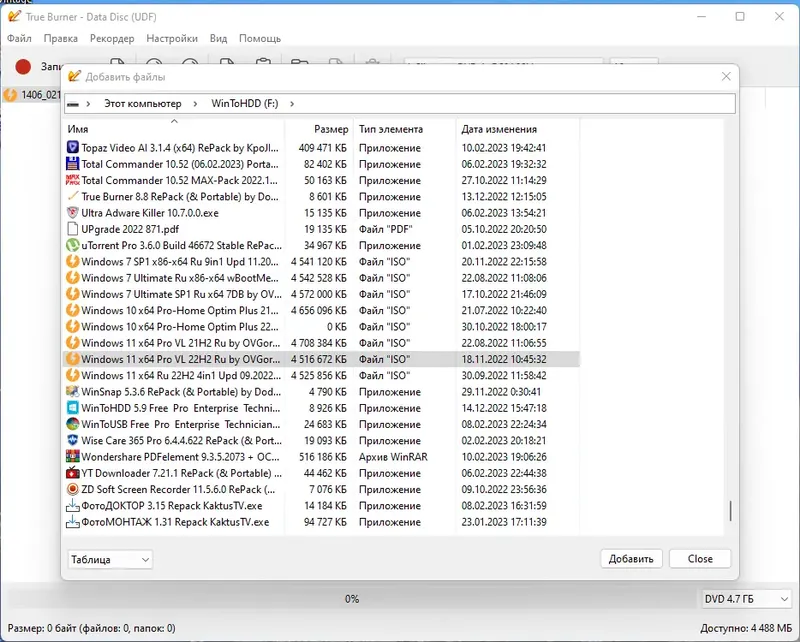Open the Помощь menu
The image size is (800, 642).
coord(260,38)
